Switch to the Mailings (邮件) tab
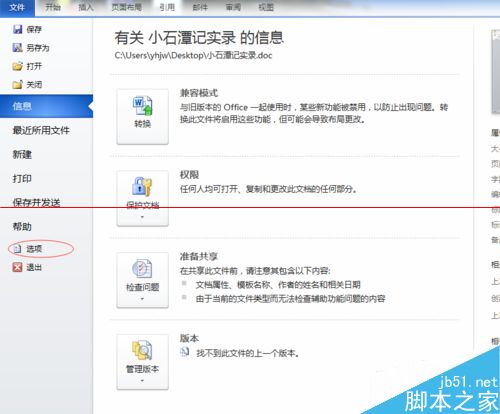 click(x=200, y=7)
